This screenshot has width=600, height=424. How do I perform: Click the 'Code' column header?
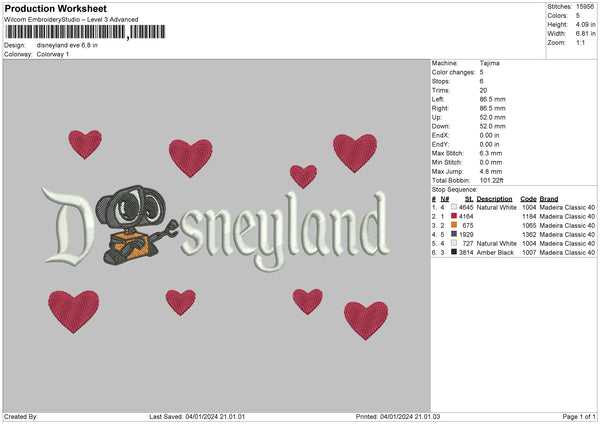tap(528, 199)
